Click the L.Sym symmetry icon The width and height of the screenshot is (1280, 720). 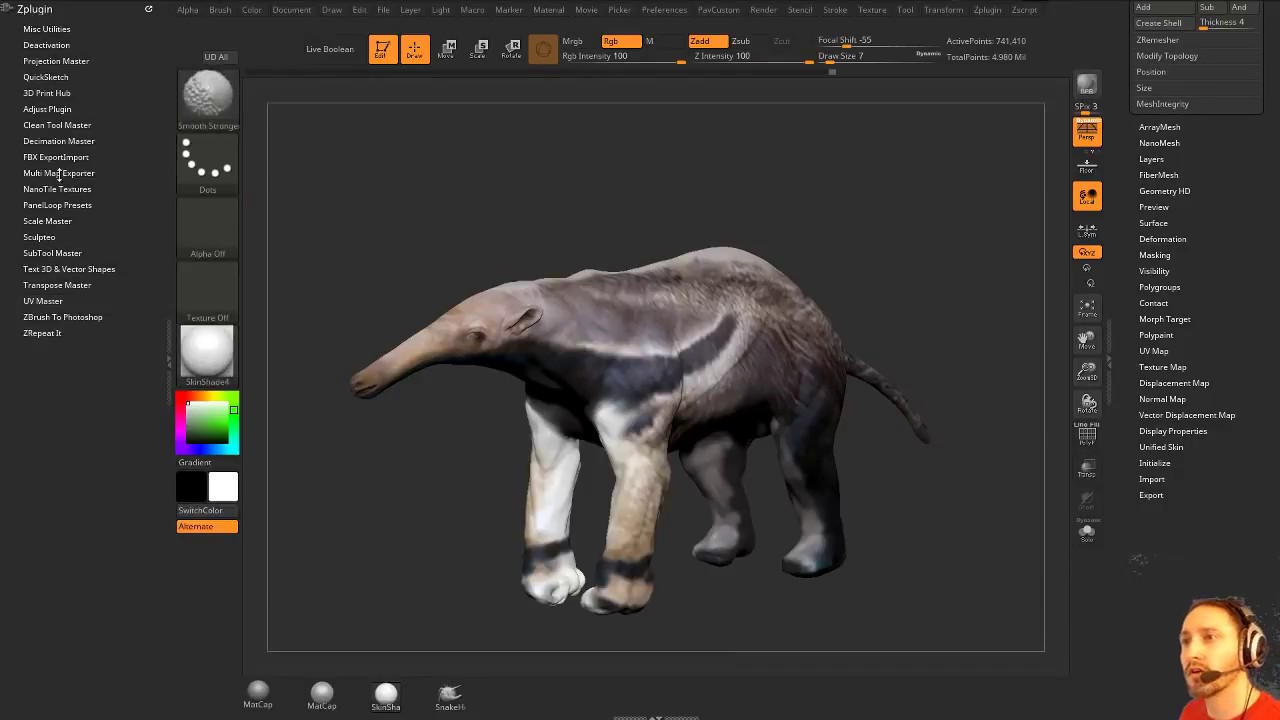[1087, 230]
